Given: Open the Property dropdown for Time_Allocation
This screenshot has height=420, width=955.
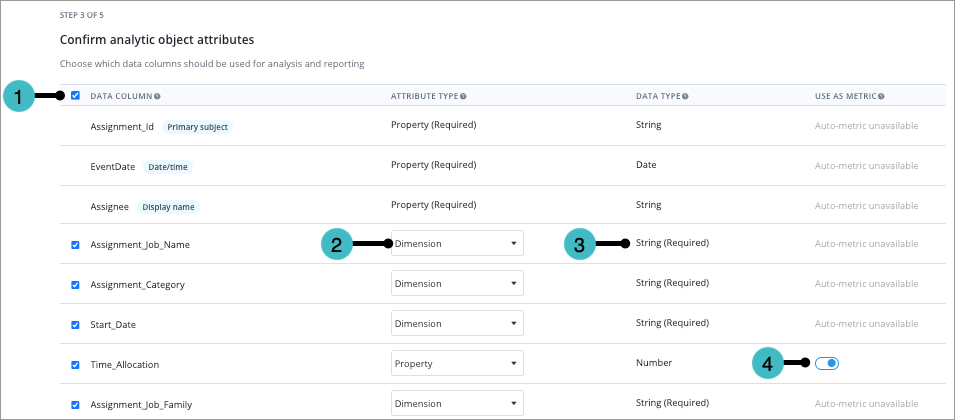Looking at the screenshot, I should pos(457,364).
